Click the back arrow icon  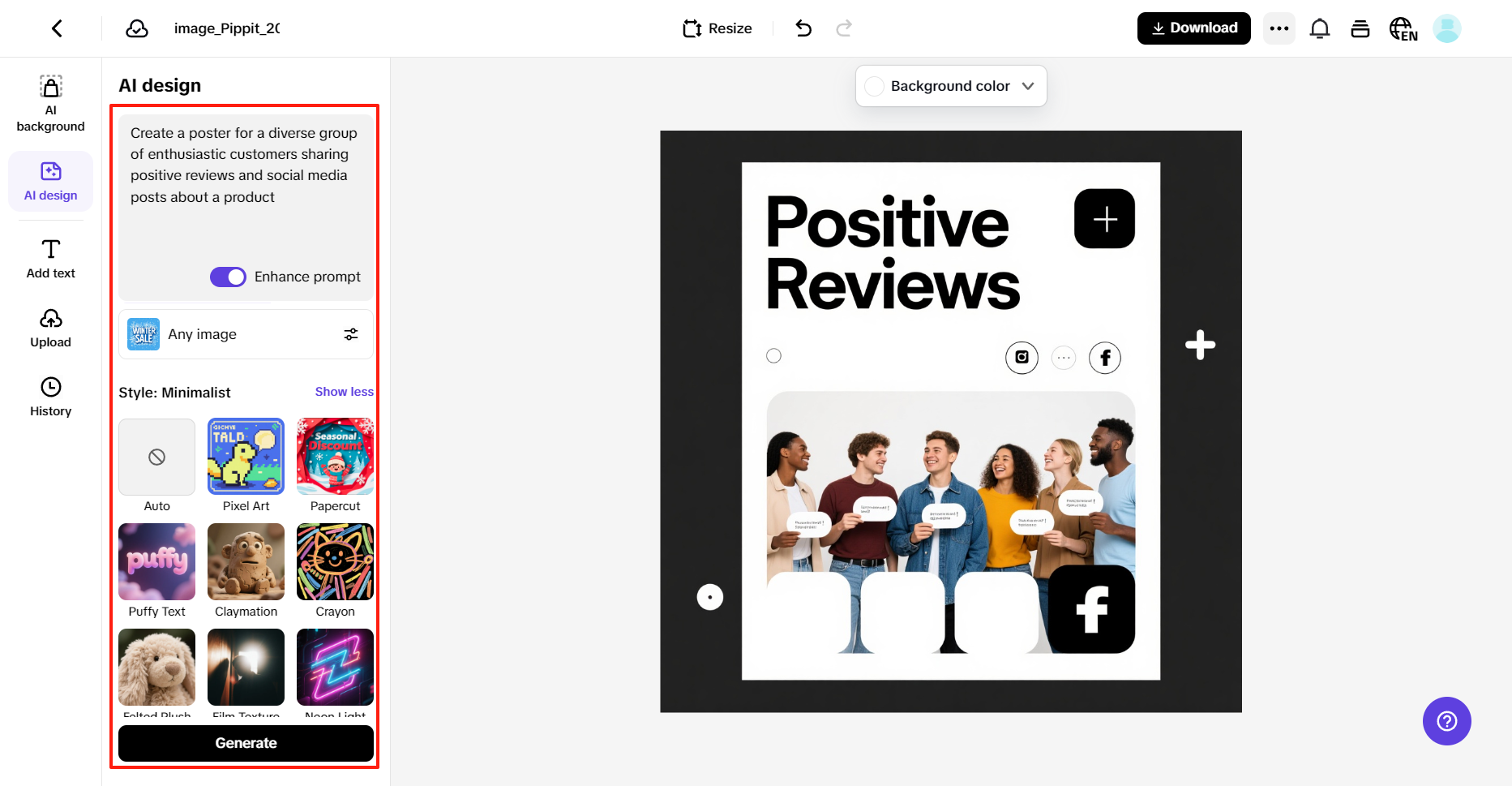tap(57, 28)
